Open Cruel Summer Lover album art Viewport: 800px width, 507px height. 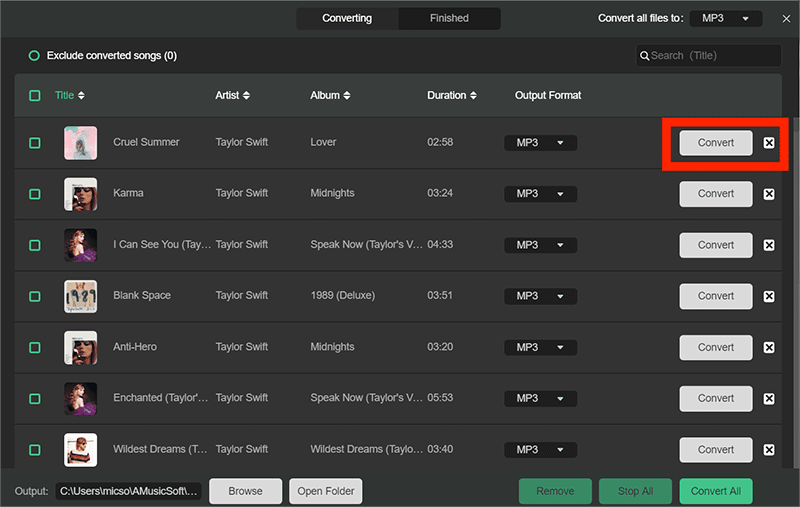click(x=81, y=143)
